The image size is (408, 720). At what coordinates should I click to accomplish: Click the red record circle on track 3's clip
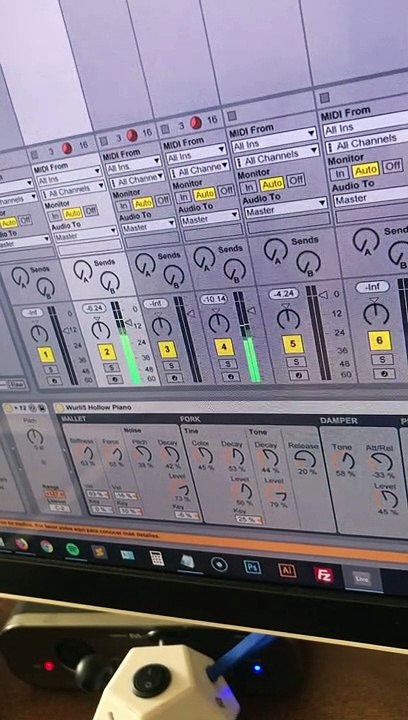pyautogui.click(x=132, y=135)
